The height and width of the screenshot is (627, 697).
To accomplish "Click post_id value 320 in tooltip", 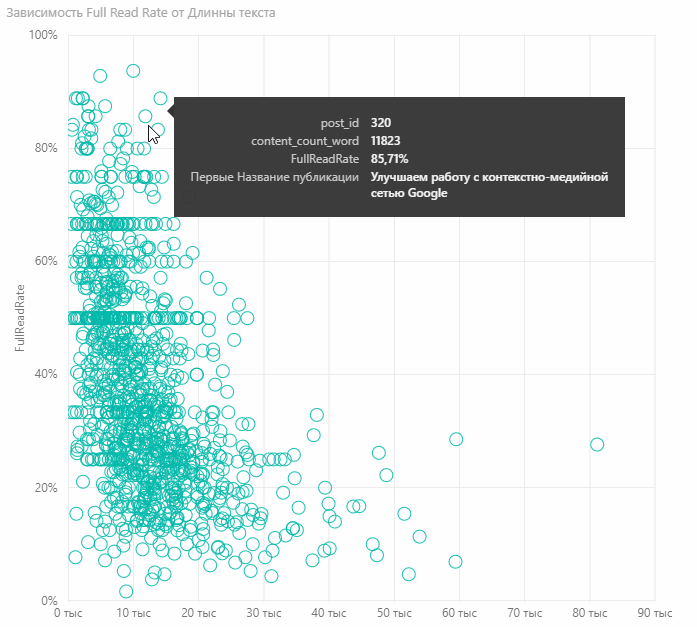I will coord(381,123).
